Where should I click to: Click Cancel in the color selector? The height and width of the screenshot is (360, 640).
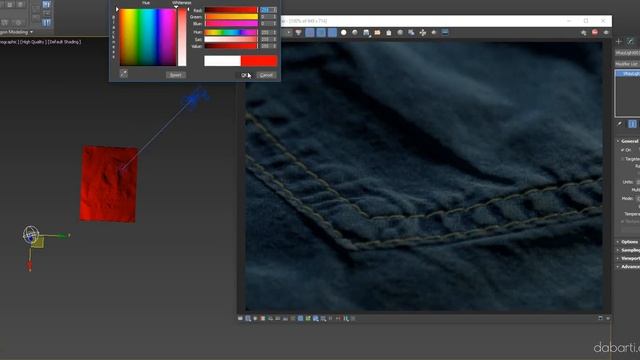[x=266, y=75]
